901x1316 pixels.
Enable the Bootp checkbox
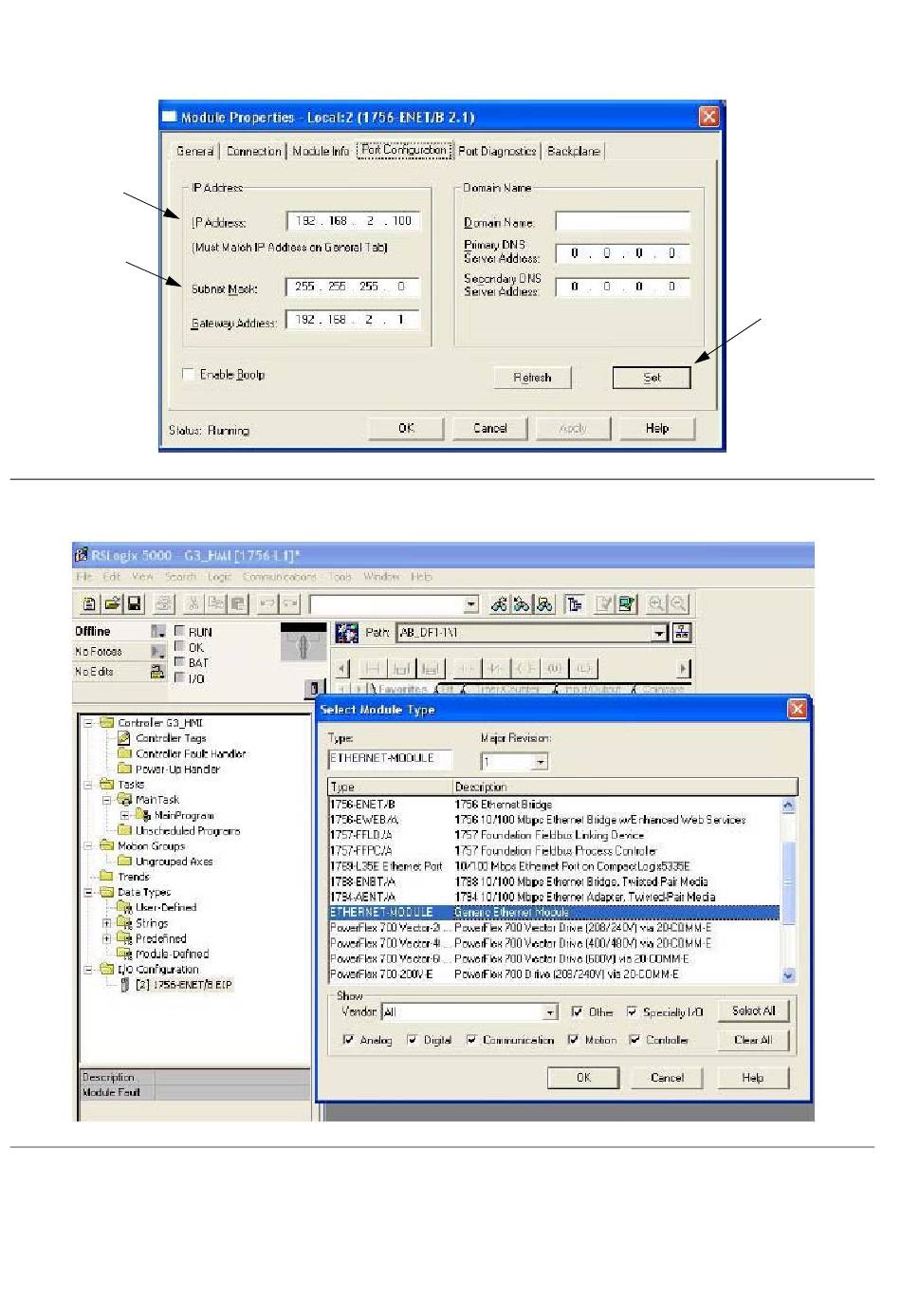(x=188, y=374)
